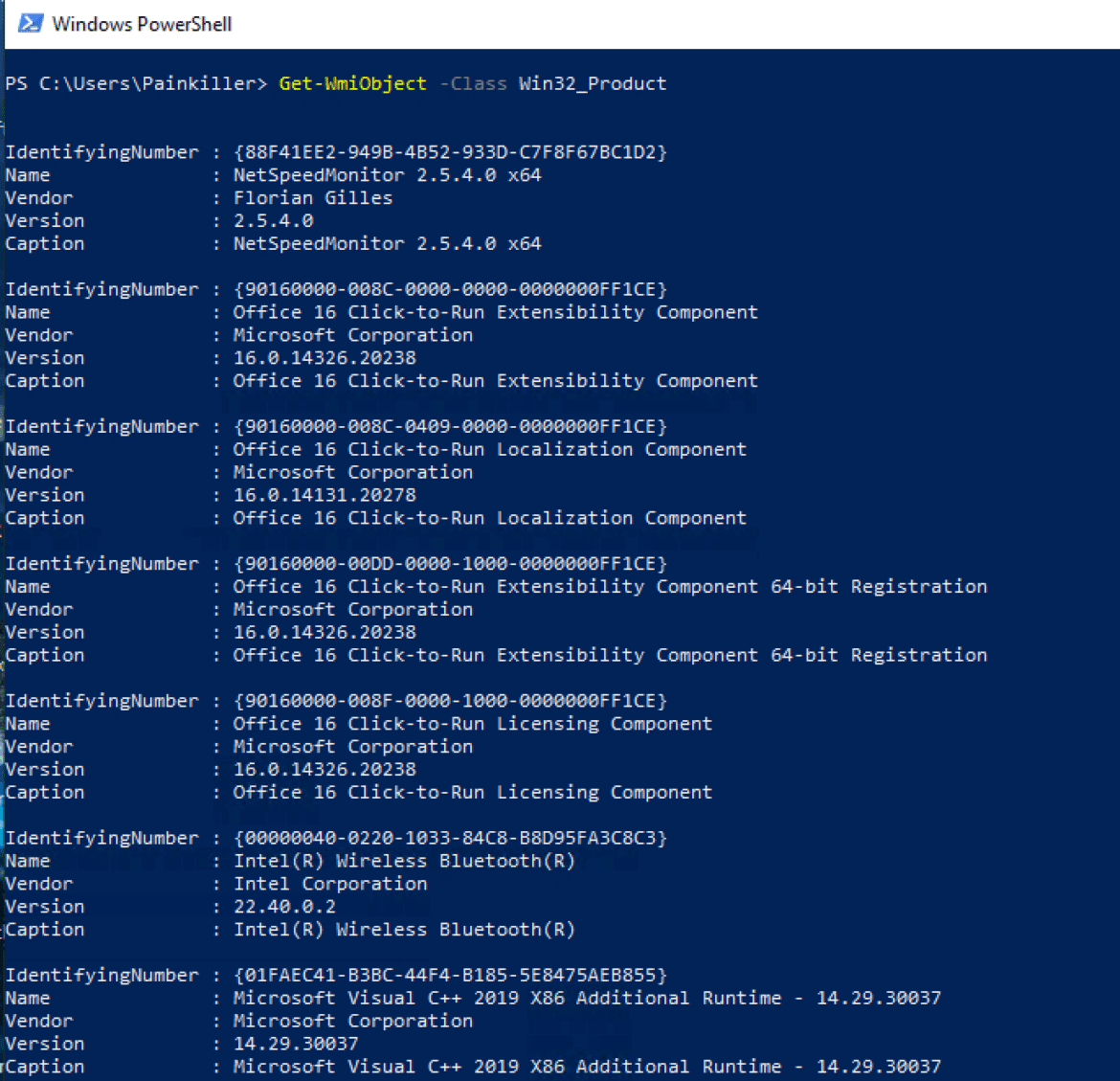Select version 2.5.4.0 of NetSpeedMonitor
Viewport: 1120px width, 1081px height.
point(274,220)
